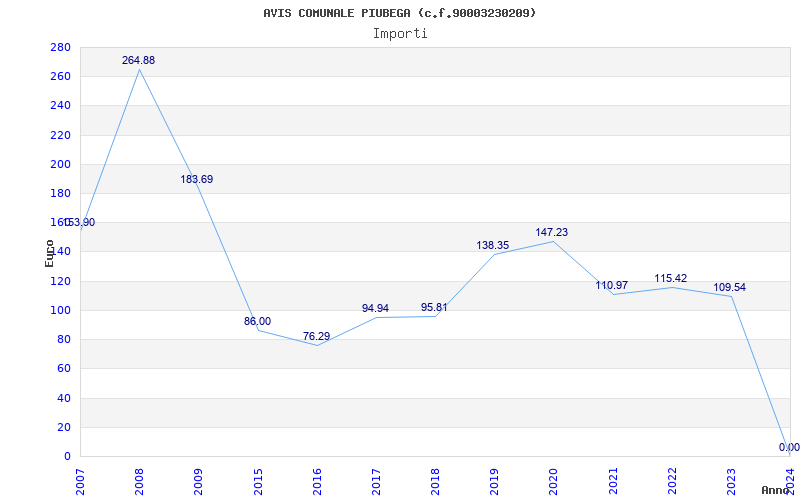Click the 0.00 data label

tap(789, 447)
